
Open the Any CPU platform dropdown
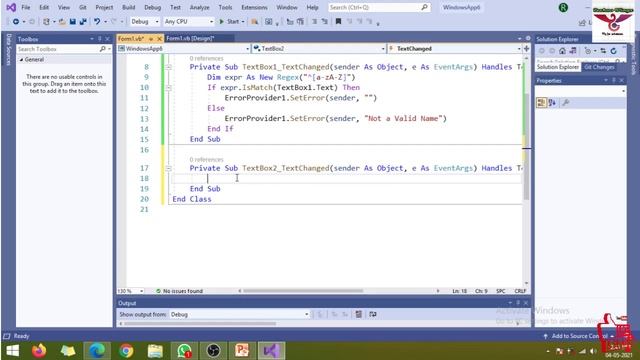189,22
